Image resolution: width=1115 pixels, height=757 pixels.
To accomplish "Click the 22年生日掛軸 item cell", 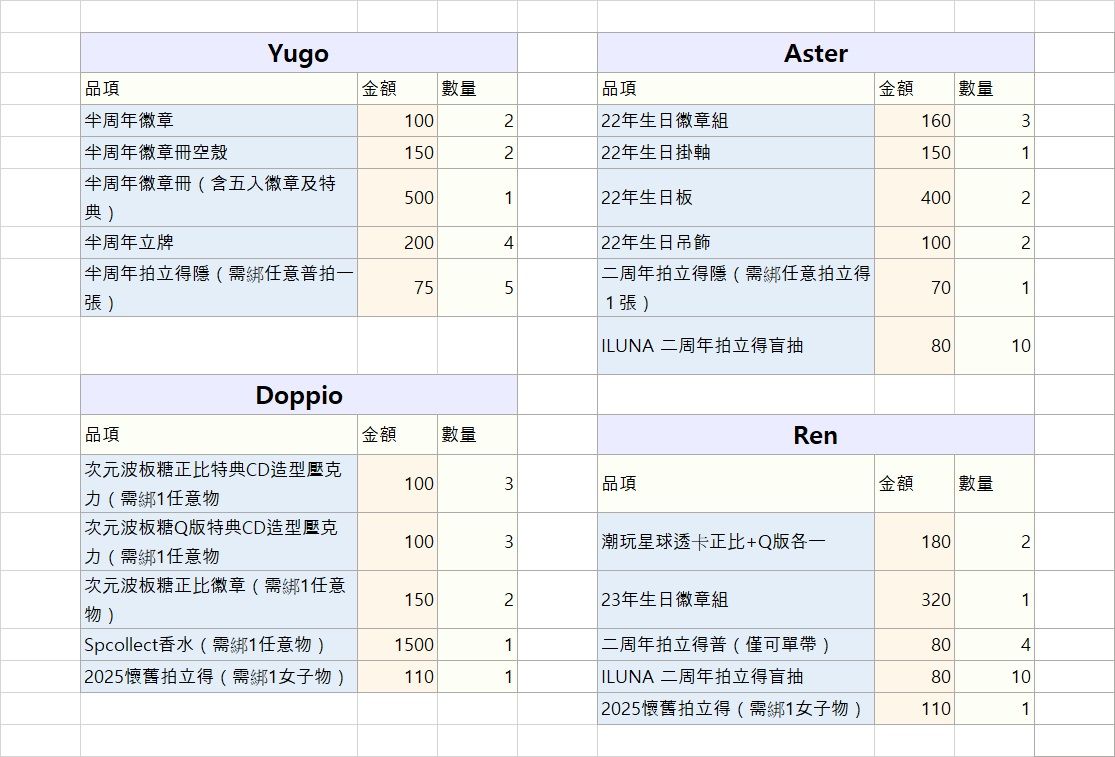I will pos(735,153).
